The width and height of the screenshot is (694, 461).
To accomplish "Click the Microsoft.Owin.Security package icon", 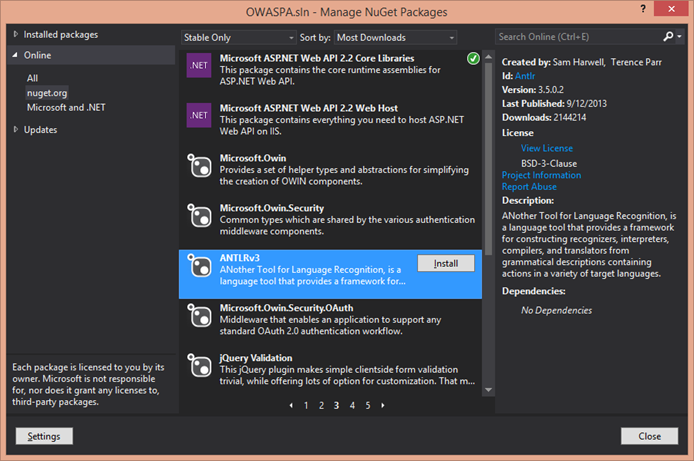I will pyautogui.click(x=199, y=215).
